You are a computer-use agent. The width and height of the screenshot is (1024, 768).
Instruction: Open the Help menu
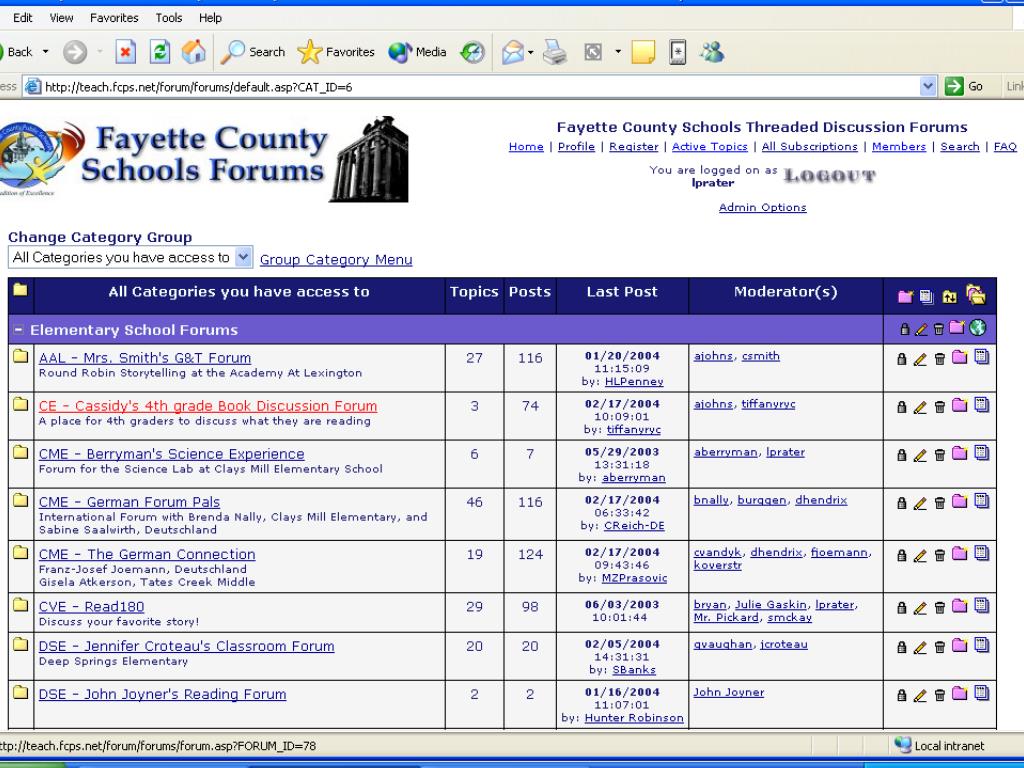(210, 18)
